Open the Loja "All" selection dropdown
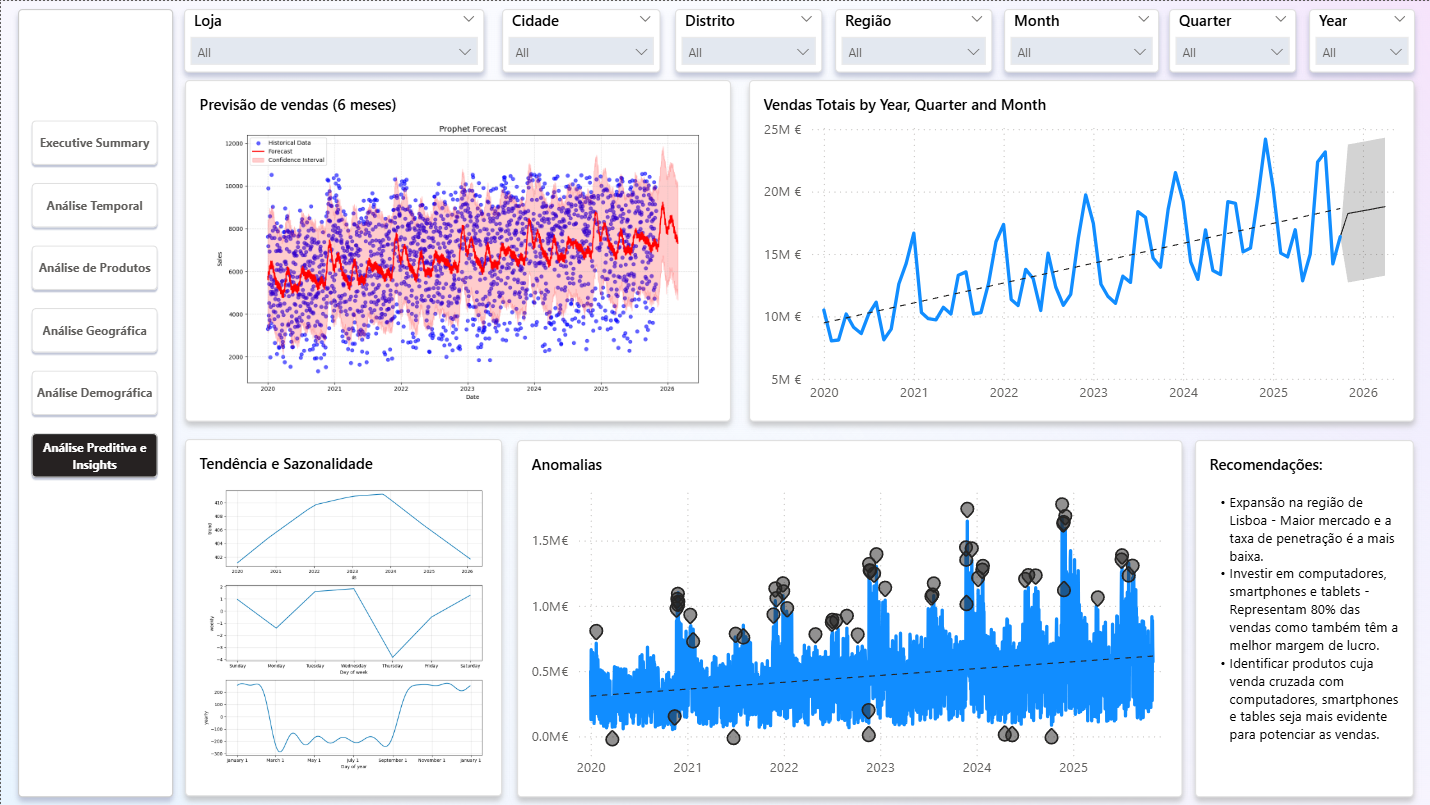Image resolution: width=1430 pixels, height=805 pixels. (x=334, y=52)
